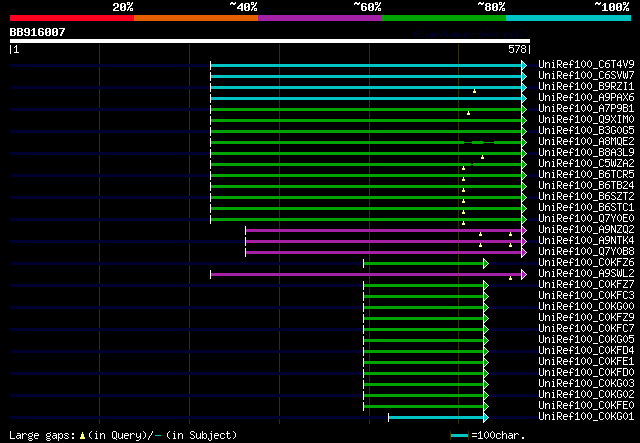Select label UniRef100_B6TB24
Image resolution: width=640 pixels, height=443 pixels.
[586, 186]
